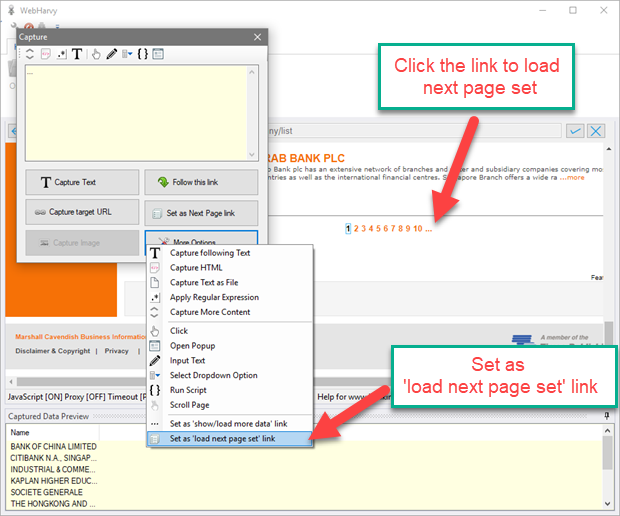
Task: Close the Capture dialog window
Action: (256, 37)
